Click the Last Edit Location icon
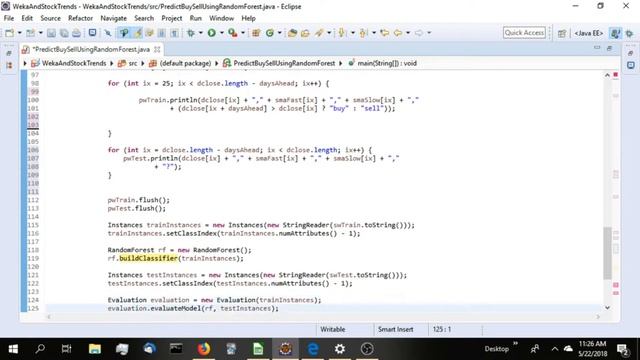 click(x=384, y=33)
